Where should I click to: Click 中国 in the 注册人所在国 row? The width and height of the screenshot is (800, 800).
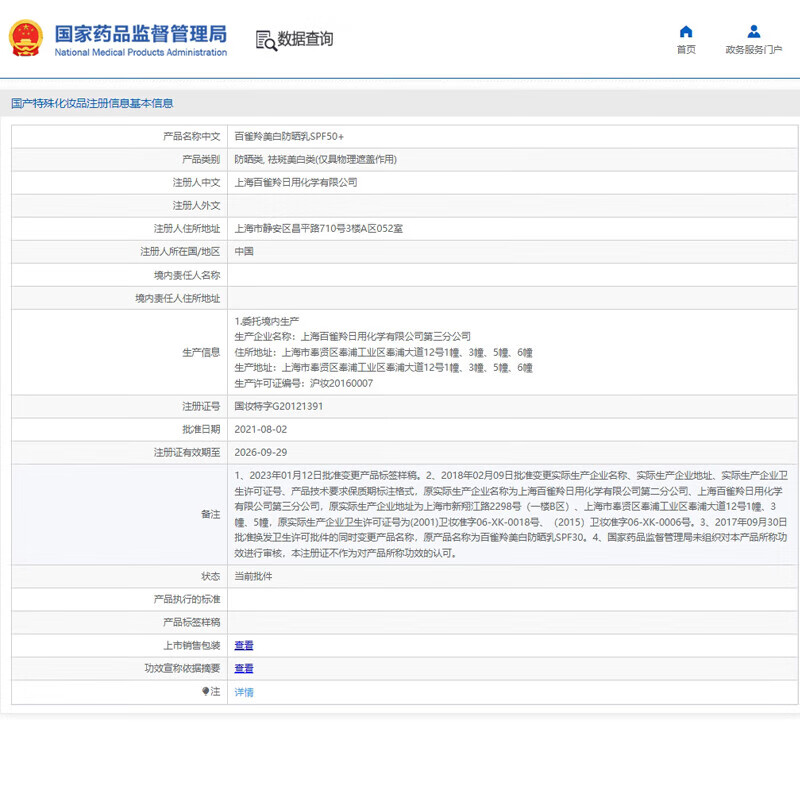coord(243,250)
